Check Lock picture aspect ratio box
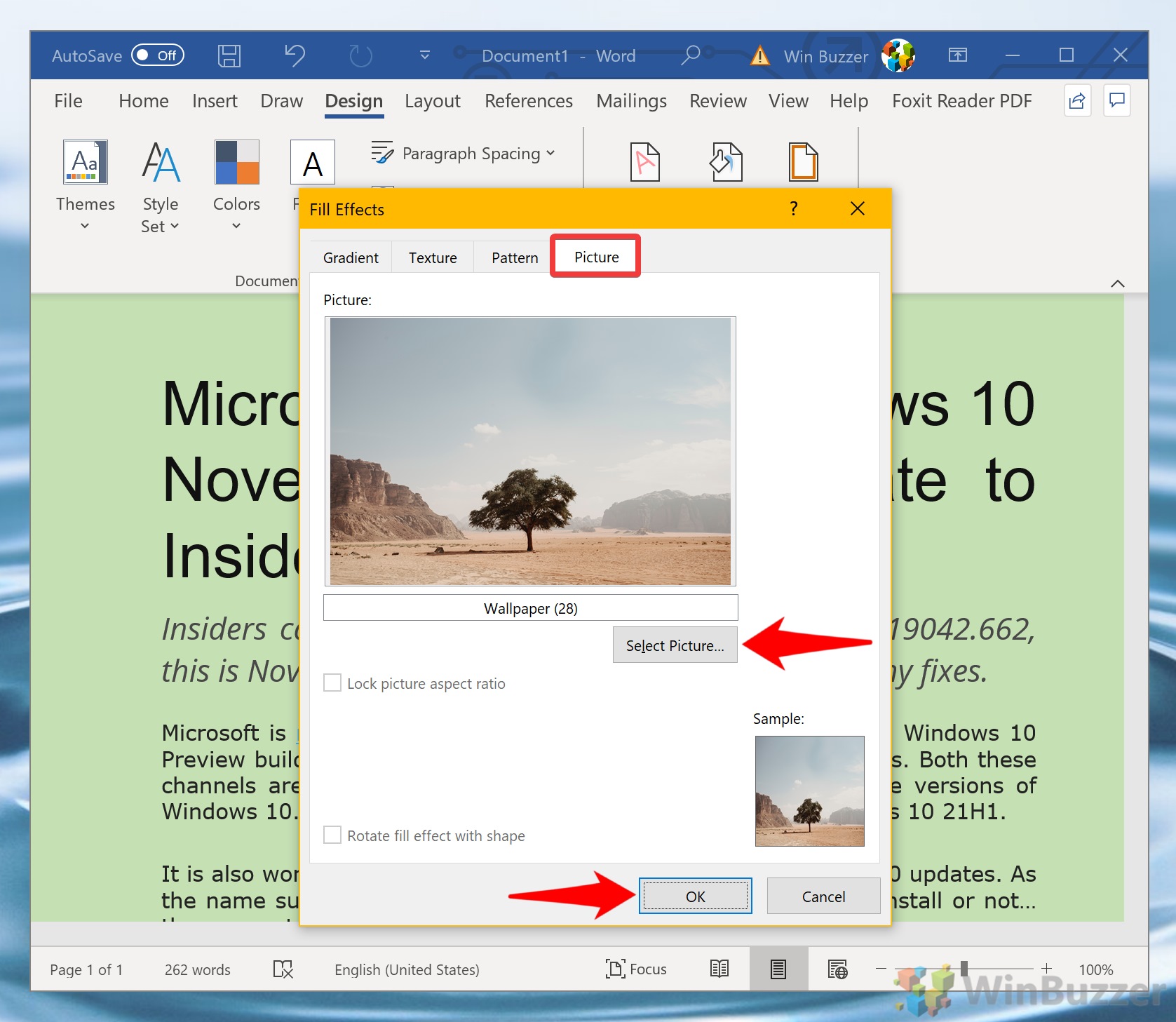 click(332, 683)
